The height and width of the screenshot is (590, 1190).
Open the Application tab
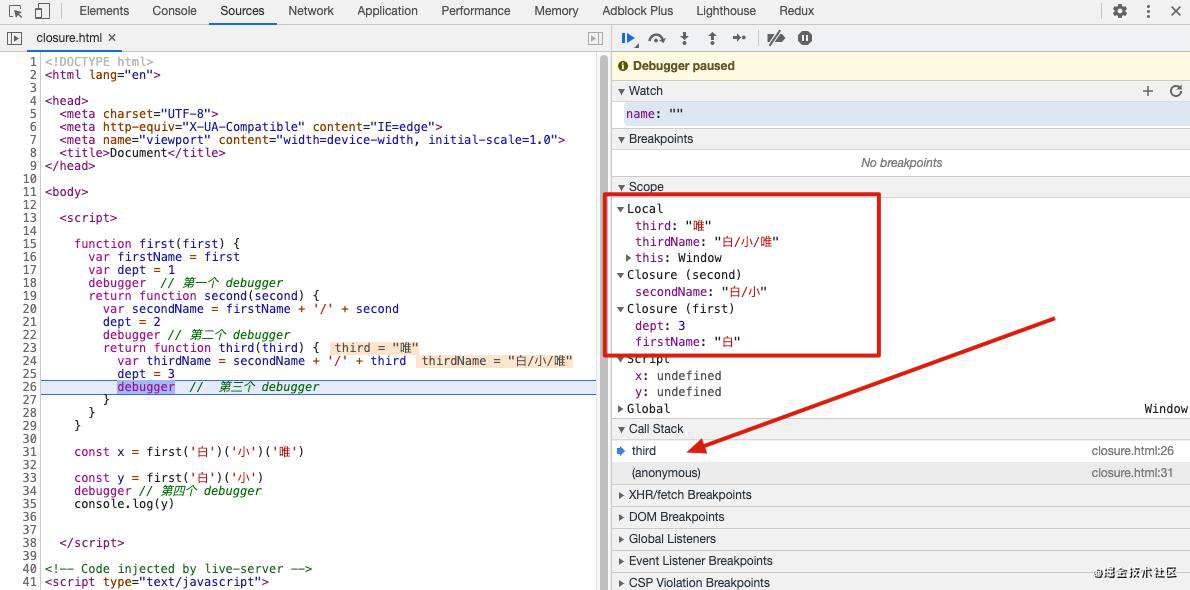[388, 11]
